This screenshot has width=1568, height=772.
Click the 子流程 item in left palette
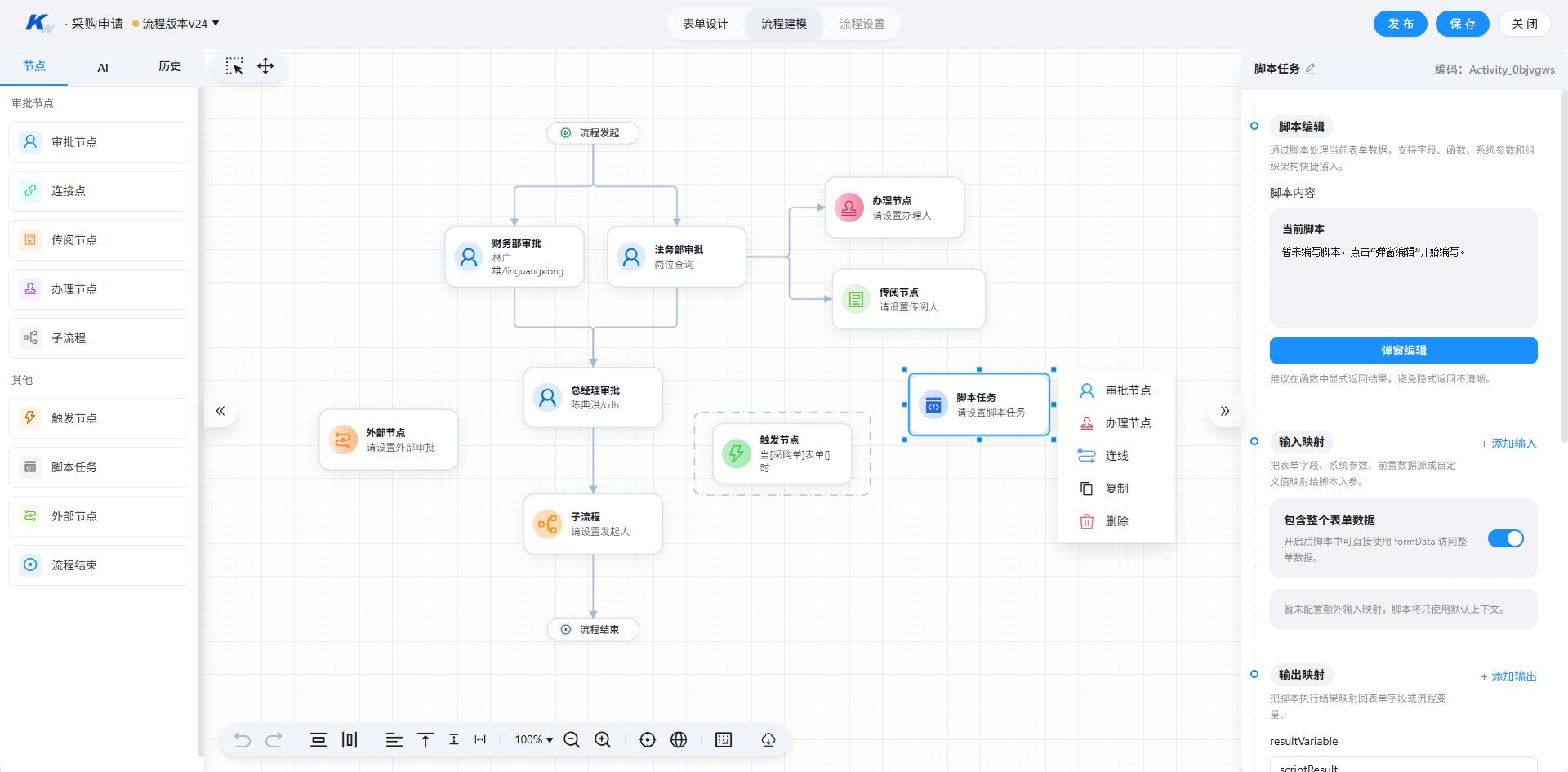[99, 338]
